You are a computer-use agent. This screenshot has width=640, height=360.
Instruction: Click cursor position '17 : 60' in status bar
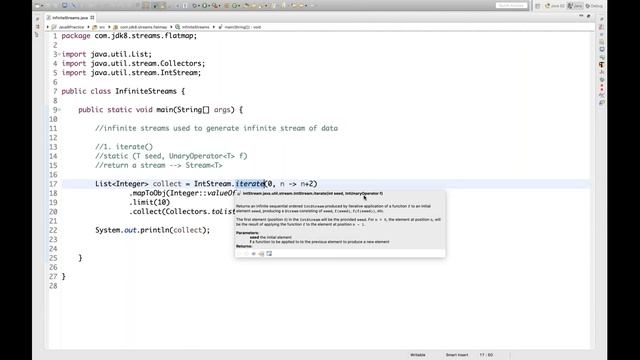(x=486, y=355)
